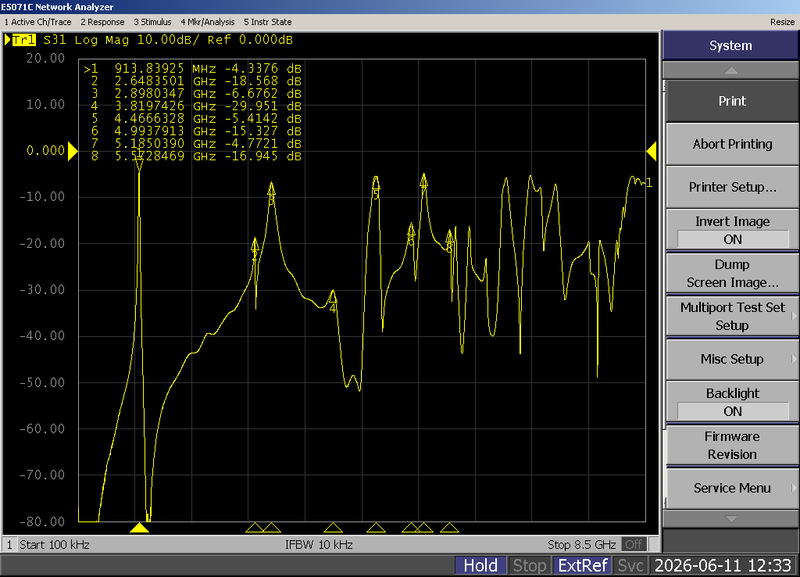The image size is (800, 577).
Task: Click the Stop status indicator
Action: [530, 565]
